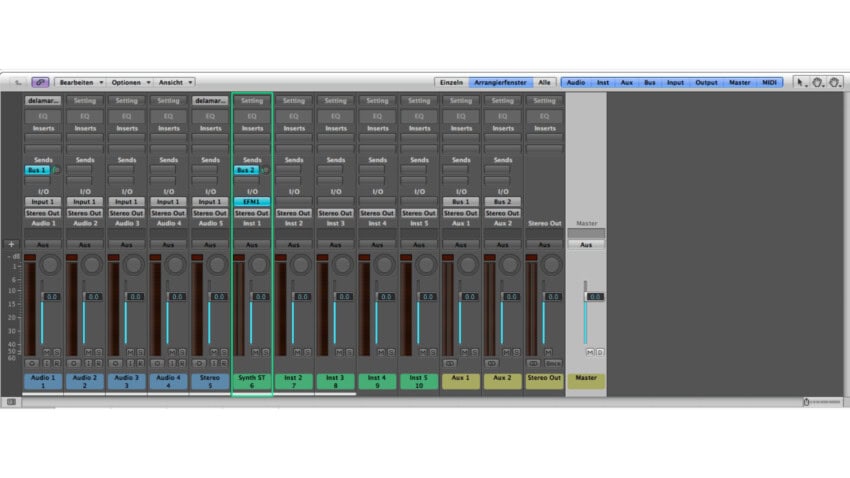This screenshot has height=478, width=850.
Task: Mute the Audio 1 channel
Action: (x=47, y=352)
